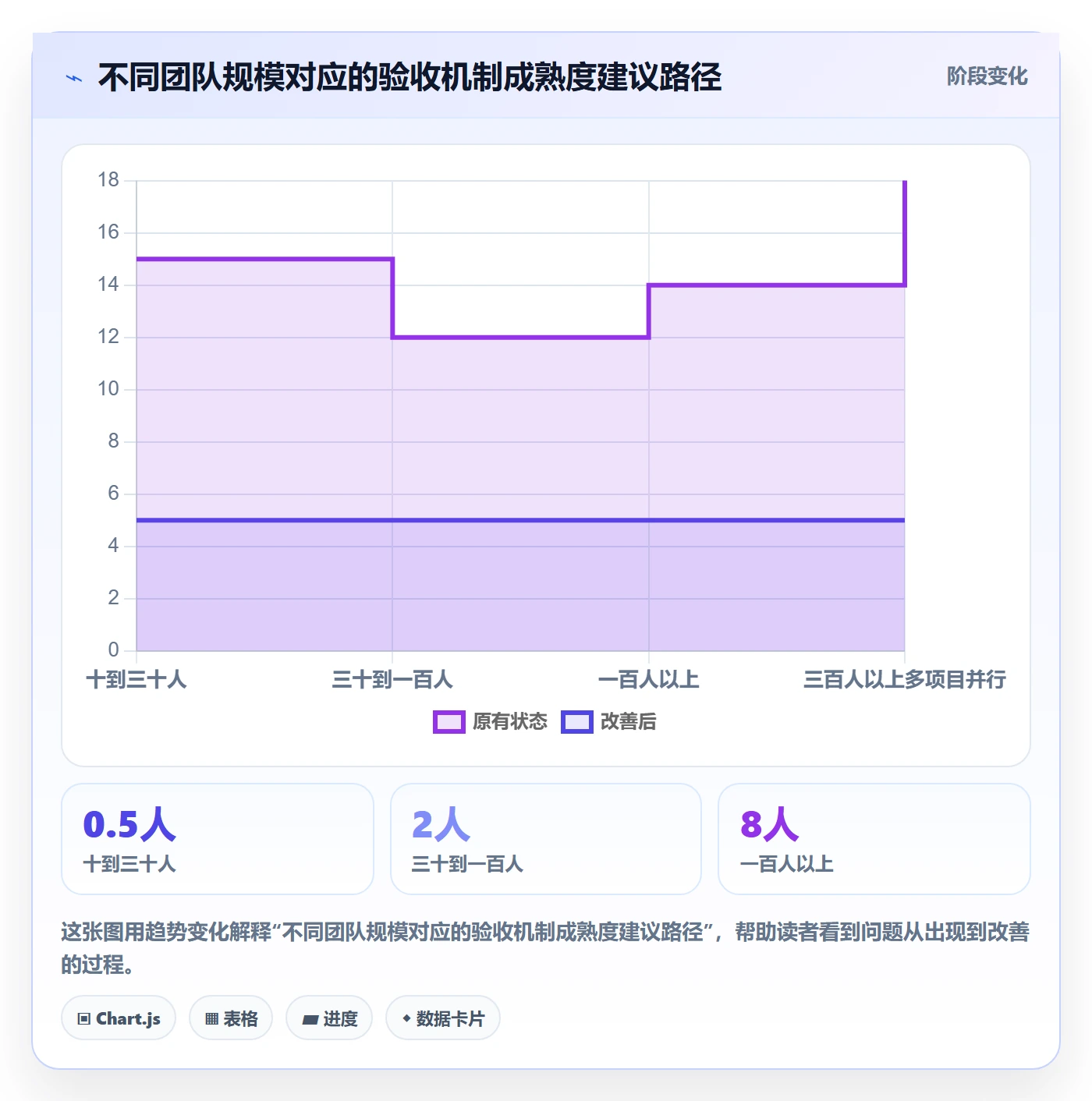Click the y-axis value 6
The image size is (1092, 1101).
[114, 494]
